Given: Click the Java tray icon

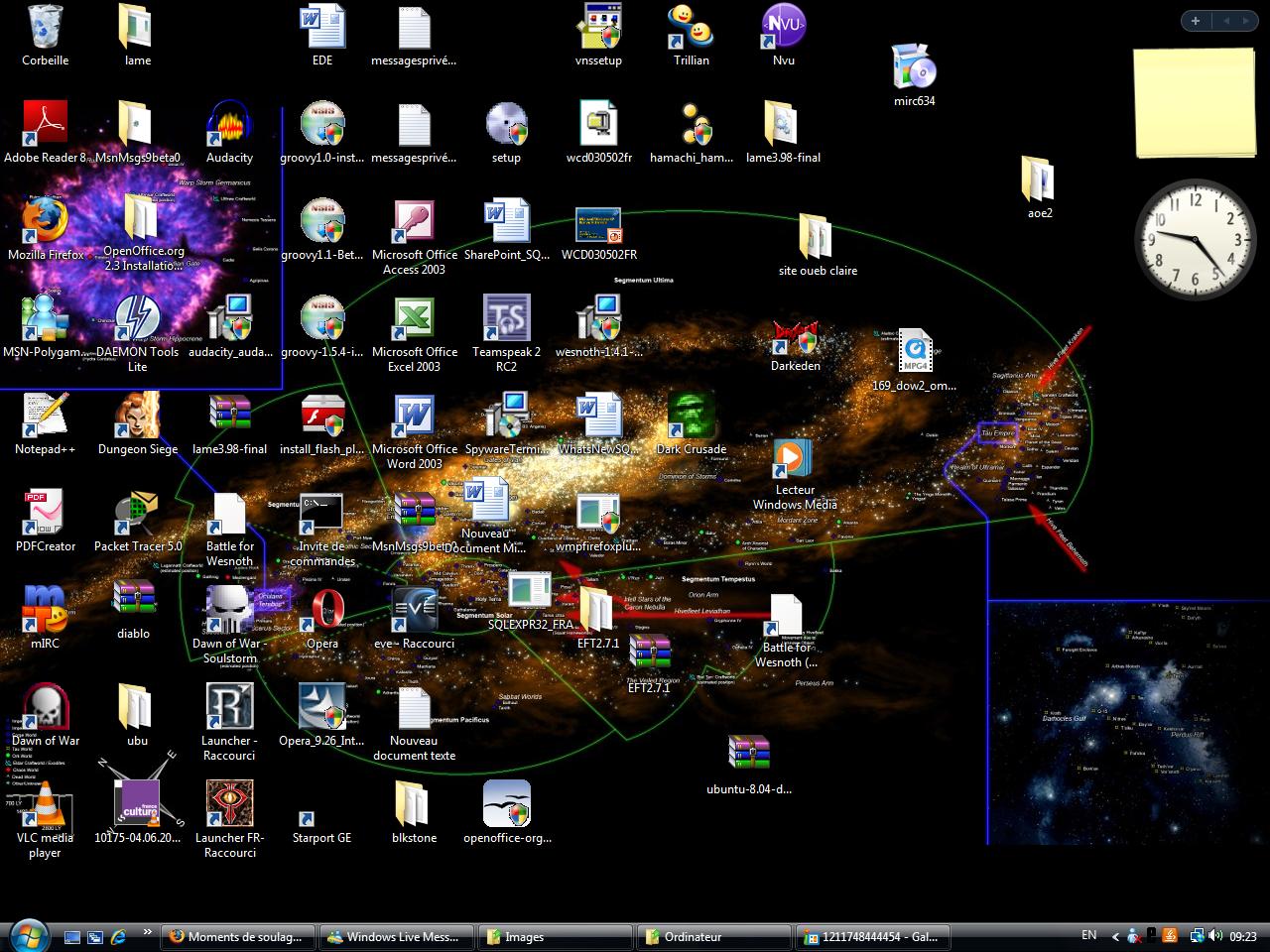Looking at the screenshot, I should tap(1170, 935).
